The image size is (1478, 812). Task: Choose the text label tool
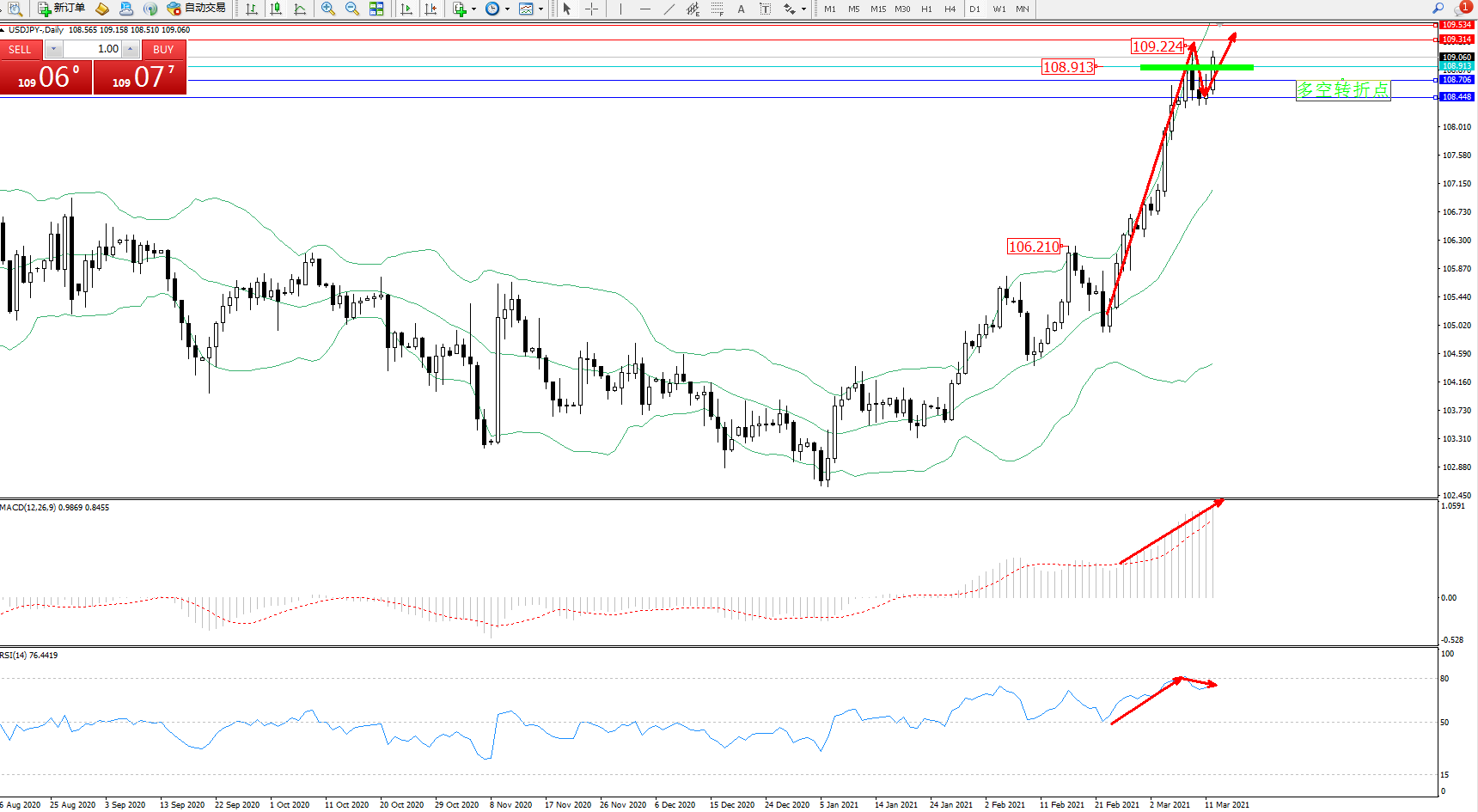tap(741, 9)
